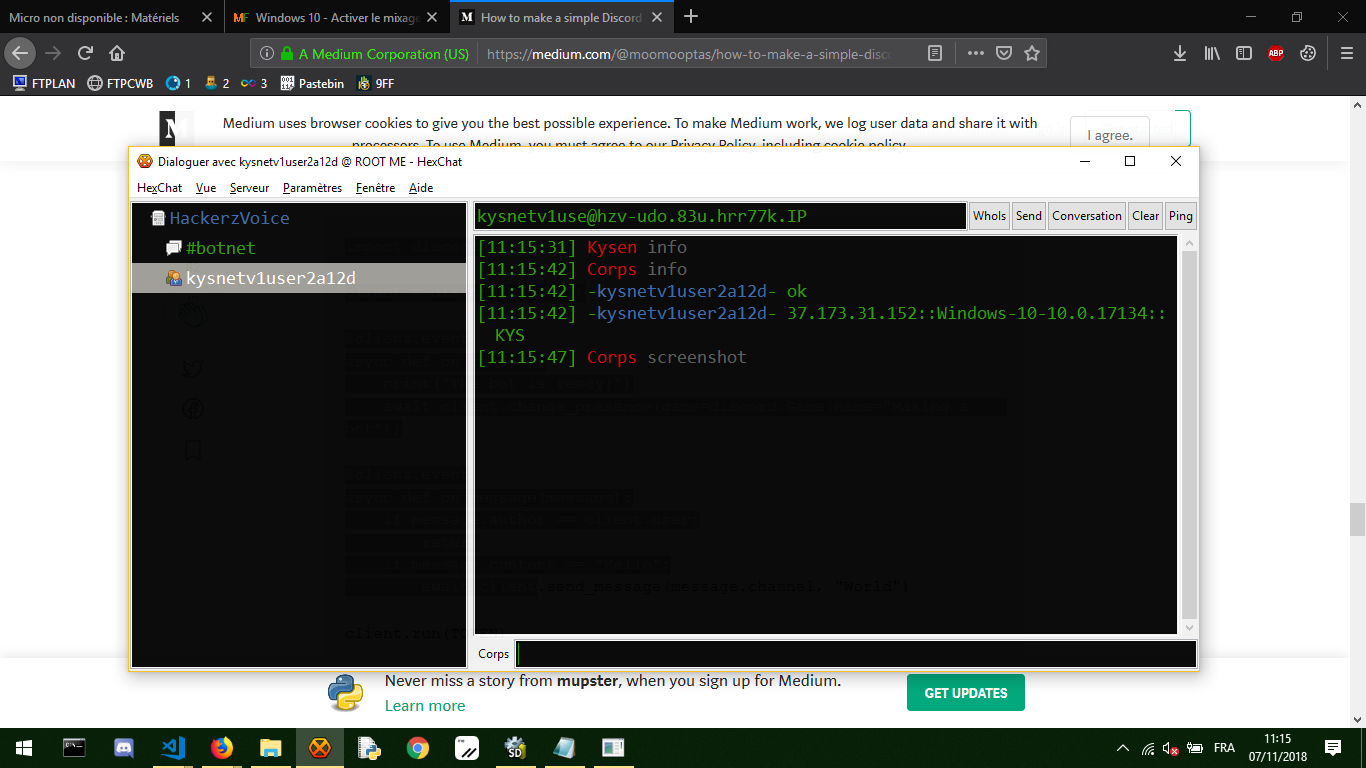
Task: Open Firefox library icon
Action: click(1212, 54)
